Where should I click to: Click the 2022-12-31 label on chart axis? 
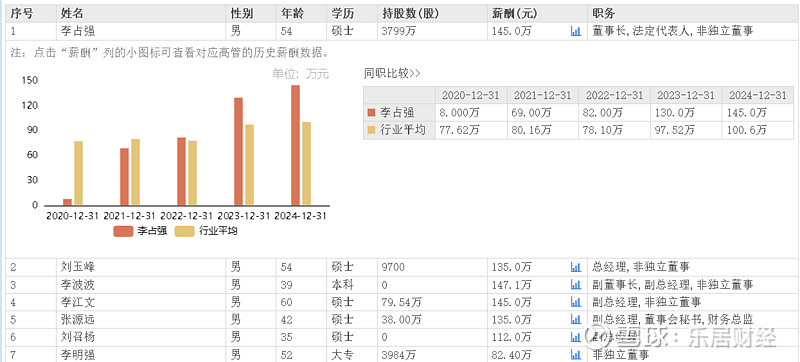(186, 216)
